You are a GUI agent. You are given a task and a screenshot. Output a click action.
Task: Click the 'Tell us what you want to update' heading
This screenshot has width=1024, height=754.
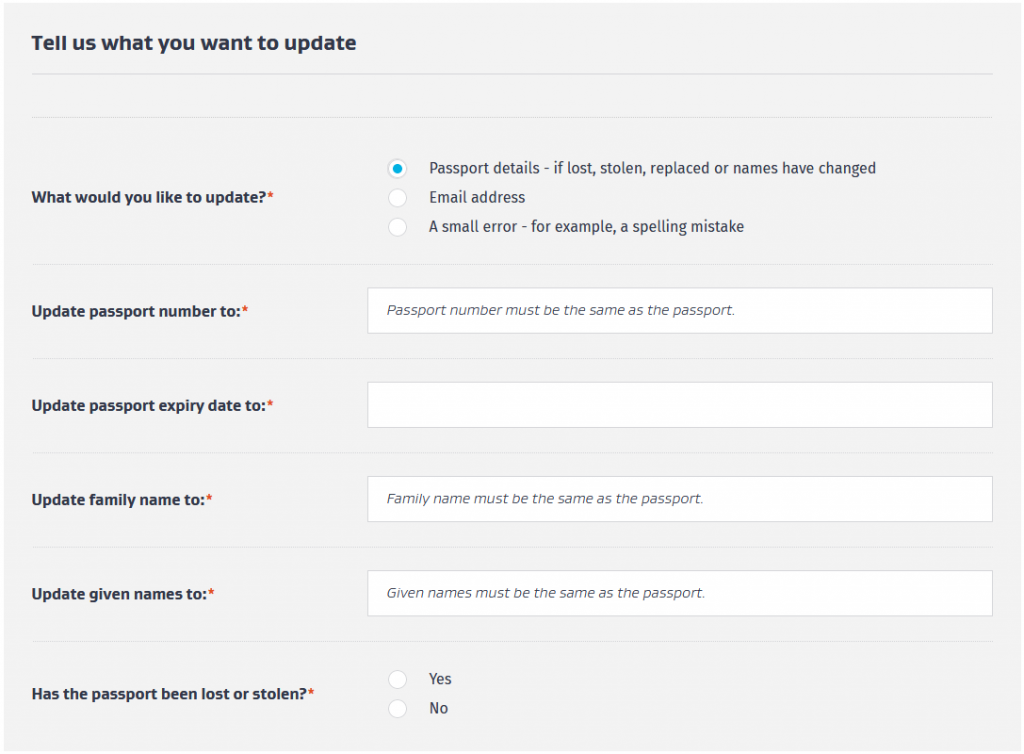pos(194,43)
